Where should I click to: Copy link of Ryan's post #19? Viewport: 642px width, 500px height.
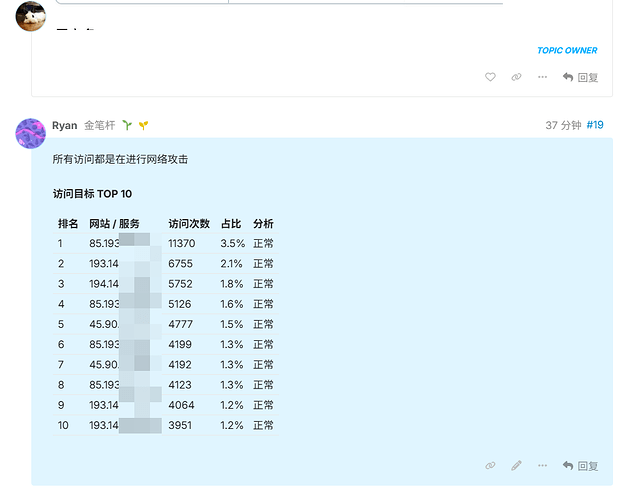(490, 466)
